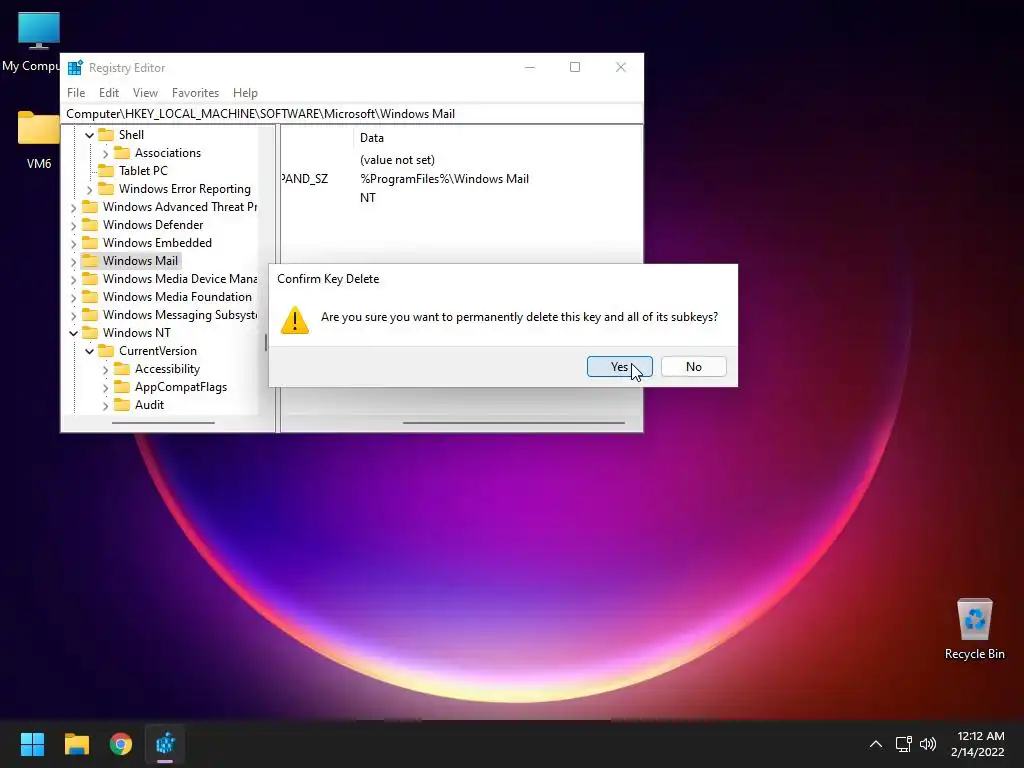Select the Windows NT folder icon
1024x768 pixels.
[x=90, y=332]
